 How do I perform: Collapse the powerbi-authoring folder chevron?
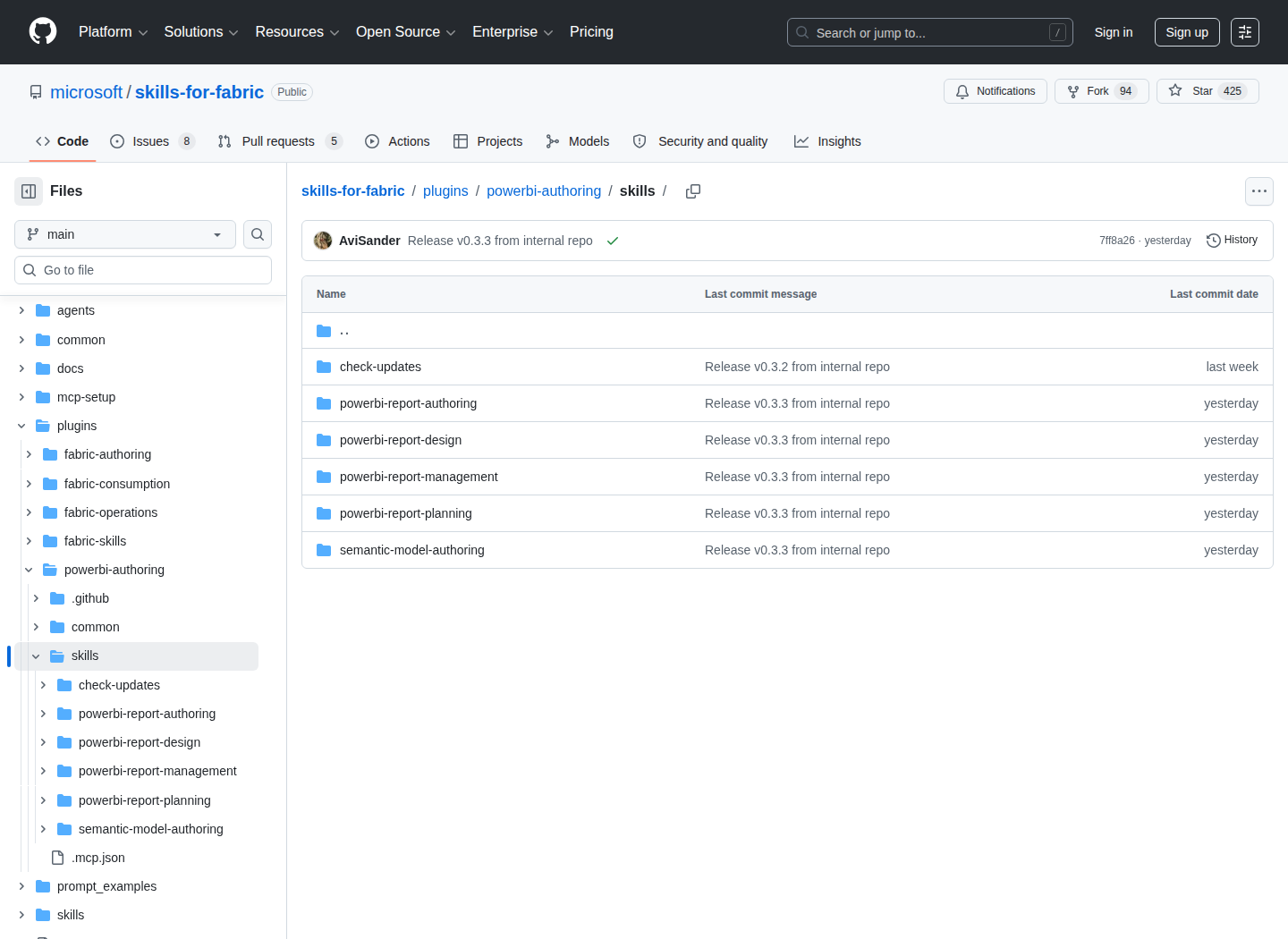(x=29, y=570)
